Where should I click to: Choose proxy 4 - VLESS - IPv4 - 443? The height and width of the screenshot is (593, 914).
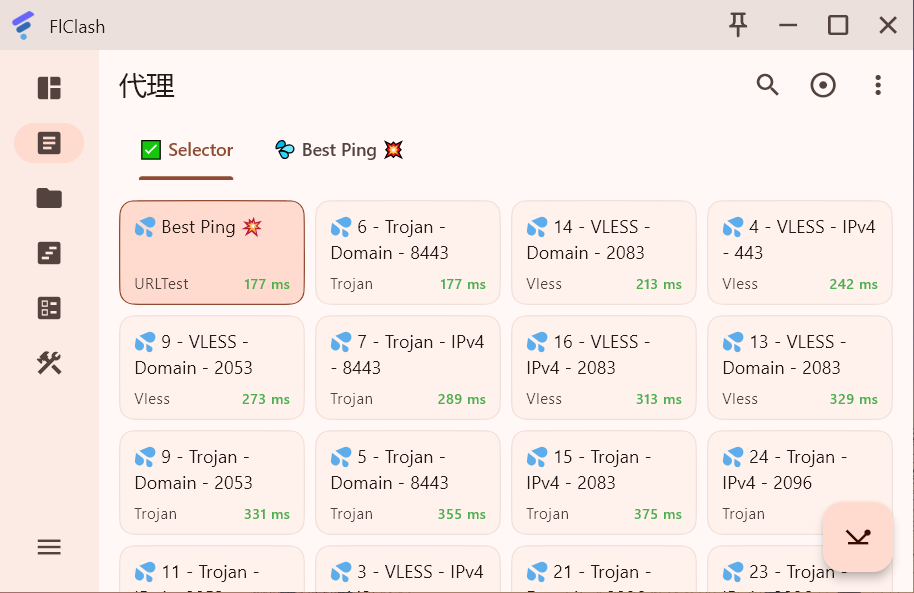[x=799, y=252]
